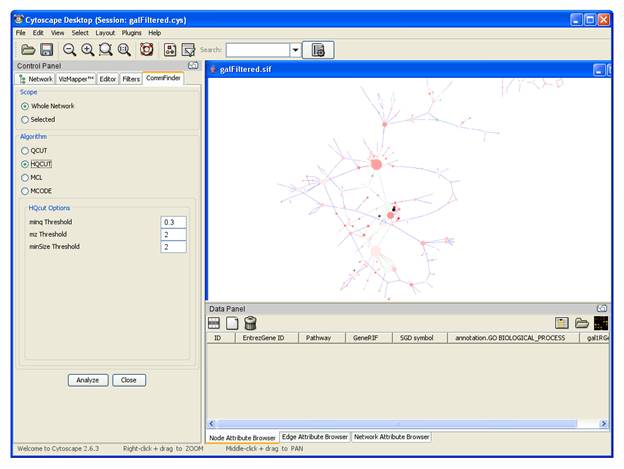Switch to the VizMapper tab
624x469 pixels.
click(76, 79)
